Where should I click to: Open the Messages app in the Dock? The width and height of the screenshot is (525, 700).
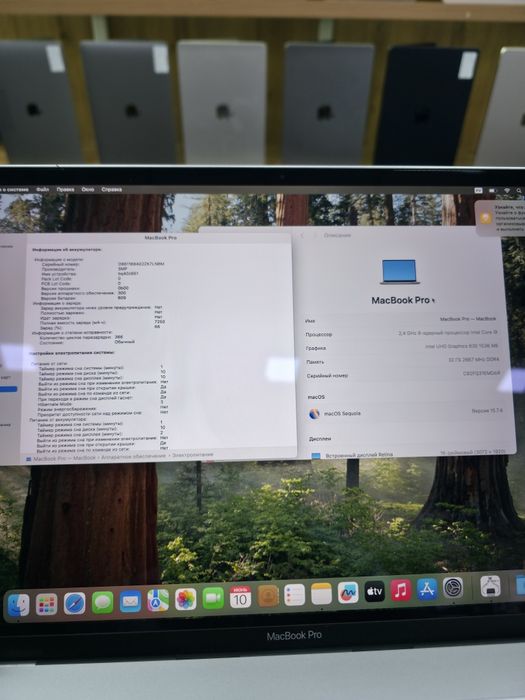click(x=103, y=603)
